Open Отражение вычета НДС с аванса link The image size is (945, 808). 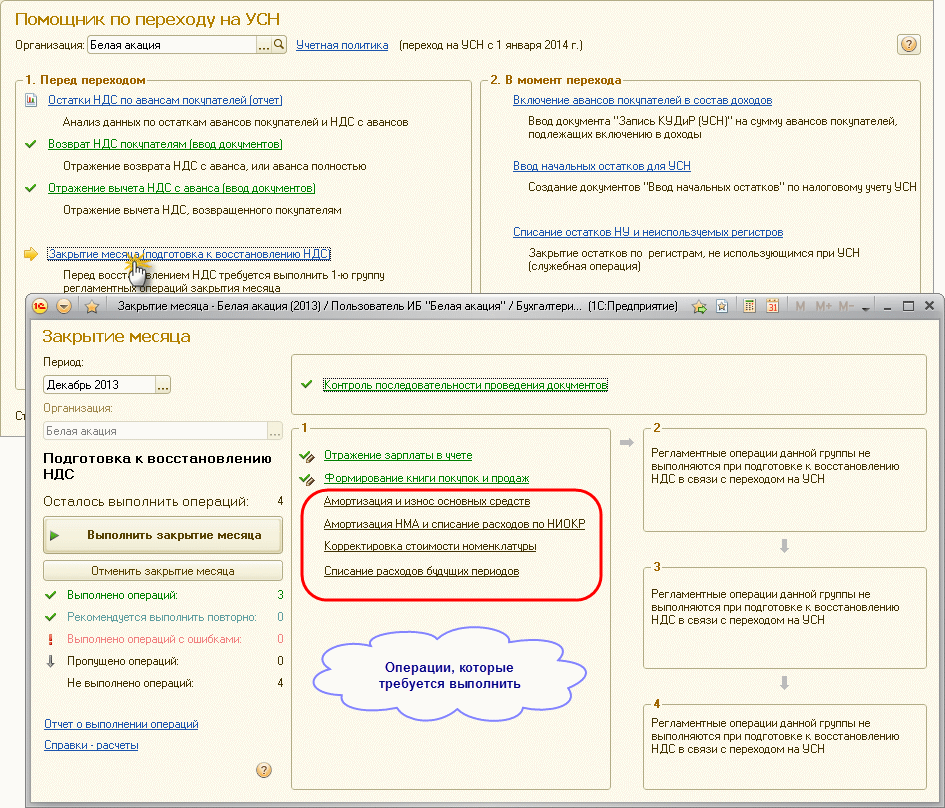tap(181, 188)
